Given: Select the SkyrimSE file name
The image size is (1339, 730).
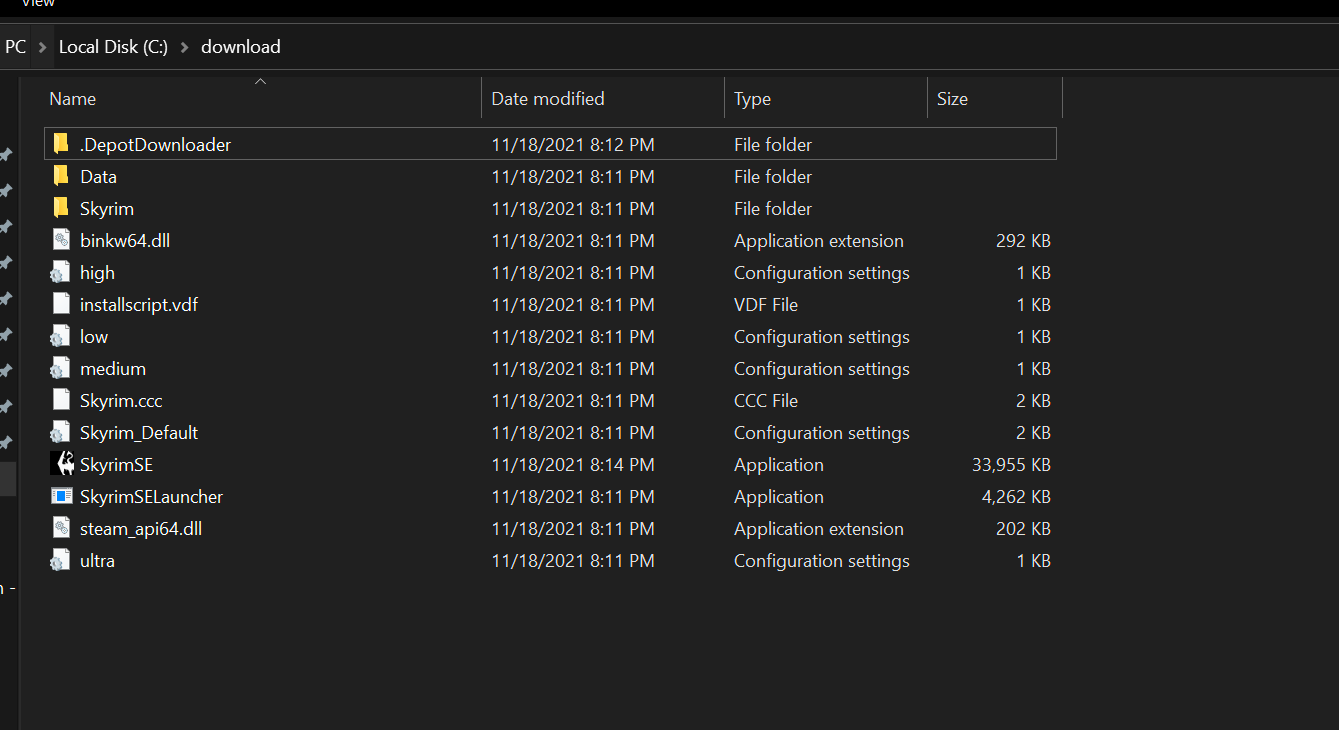Looking at the screenshot, I should (x=116, y=465).
